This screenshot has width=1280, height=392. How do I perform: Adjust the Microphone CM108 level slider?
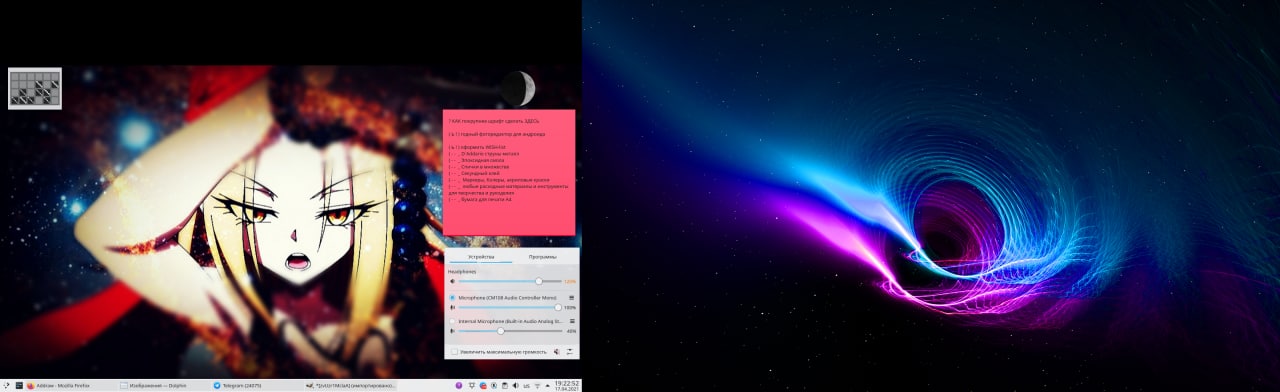tap(509, 307)
